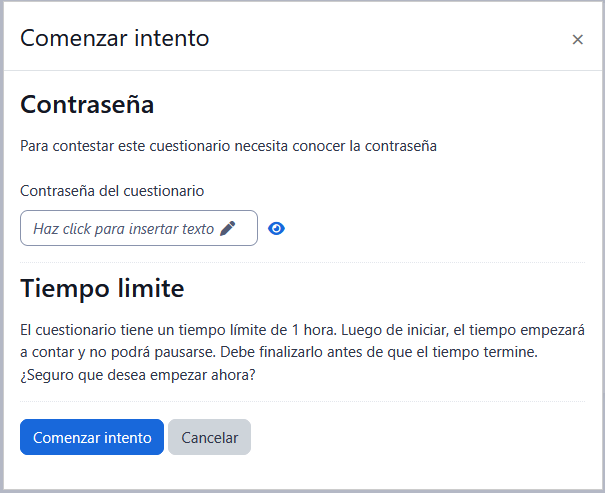Select the quiz password text box

click(123, 228)
